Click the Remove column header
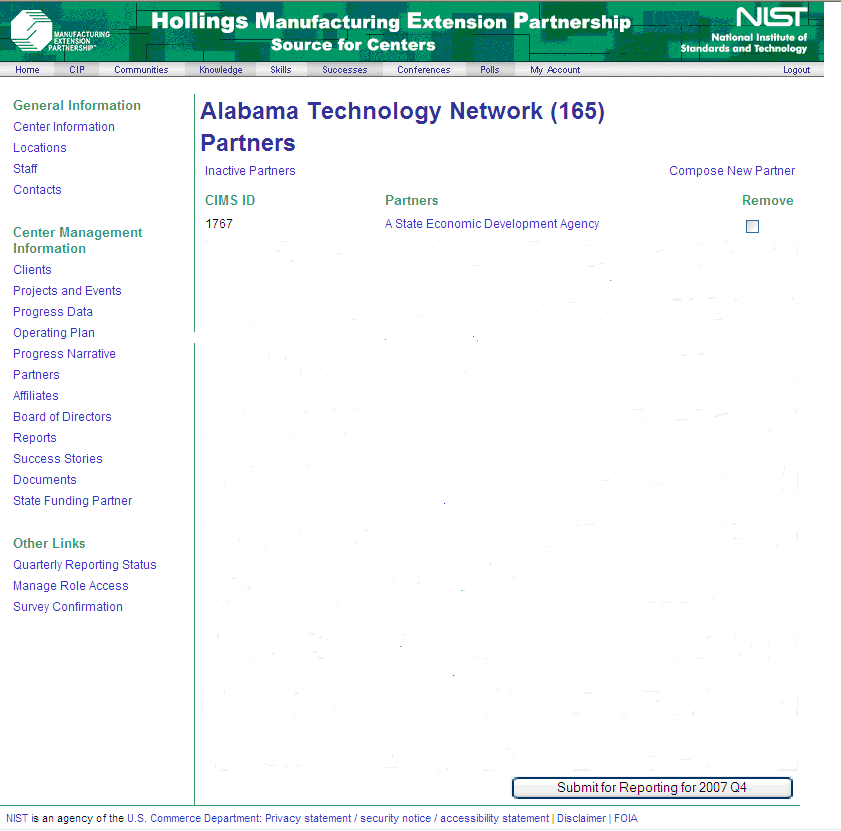 768,200
